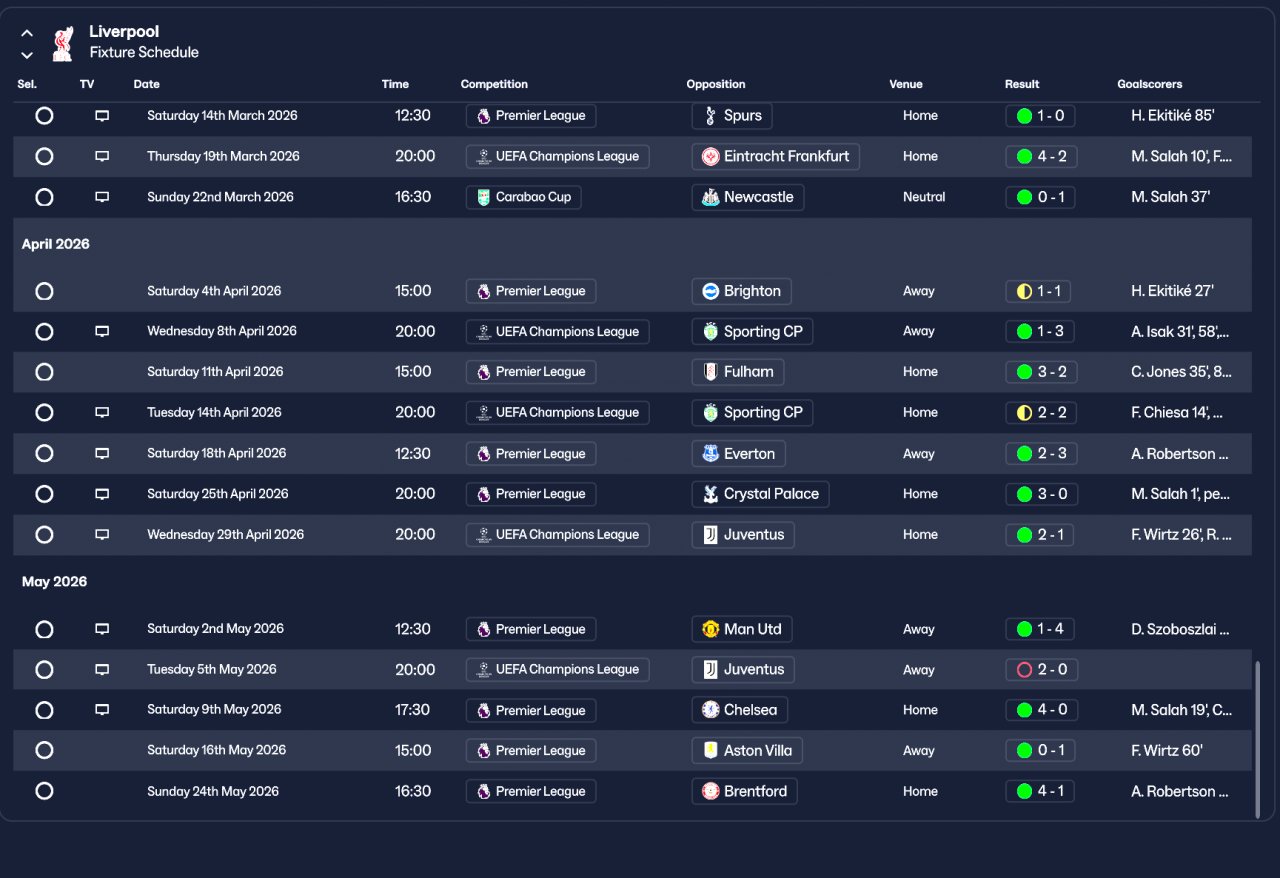Viewport: 1280px width, 878px height.
Task: Open the Everton opposition button
Action: (x=739, y=453)
